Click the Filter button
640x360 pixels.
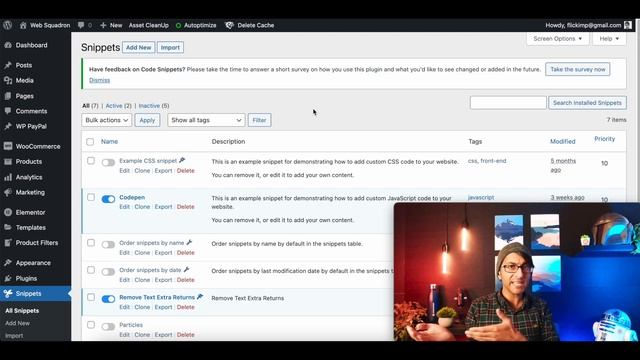tap(259, 120)
